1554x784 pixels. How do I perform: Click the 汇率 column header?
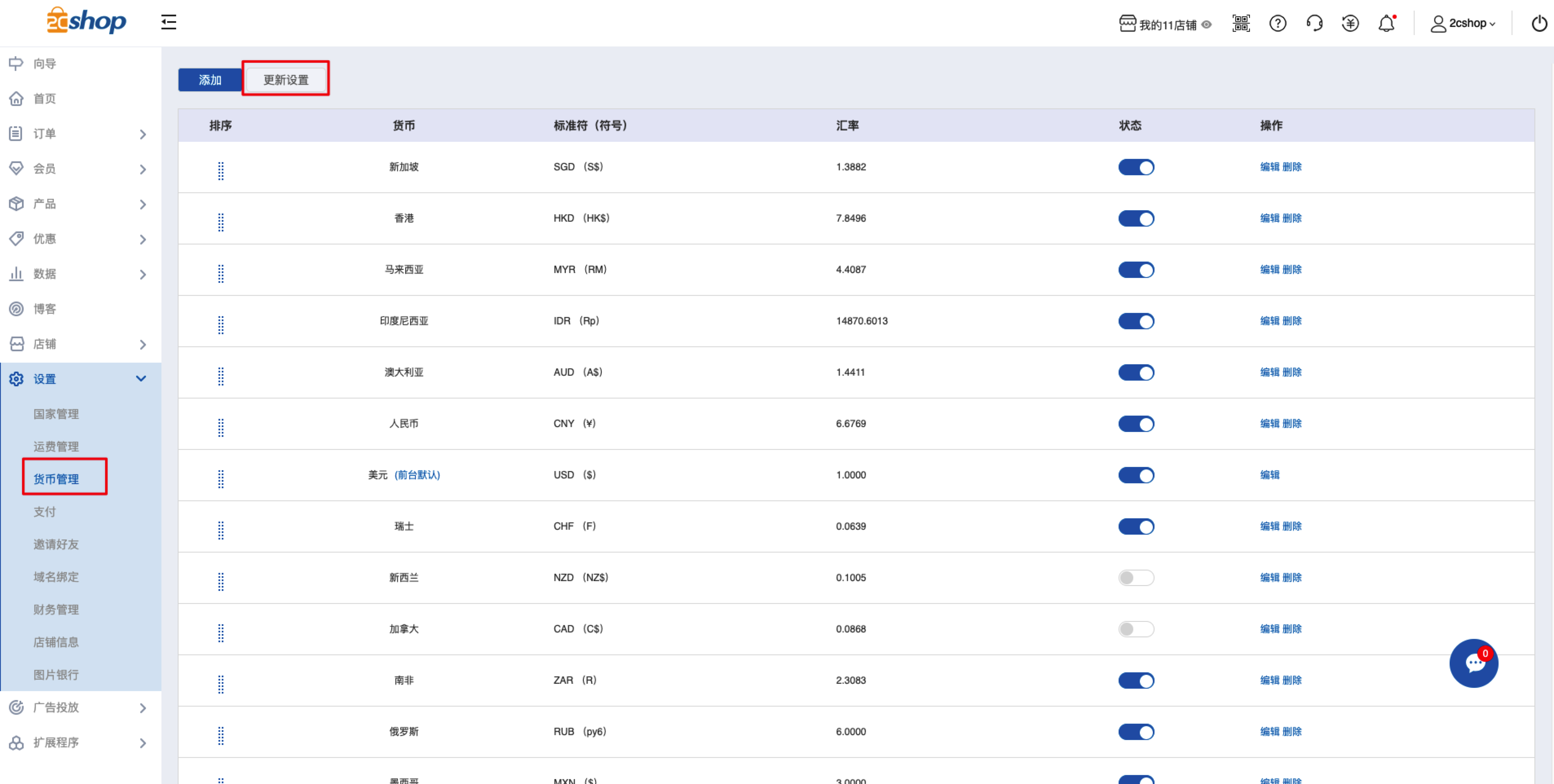point(847,126)
